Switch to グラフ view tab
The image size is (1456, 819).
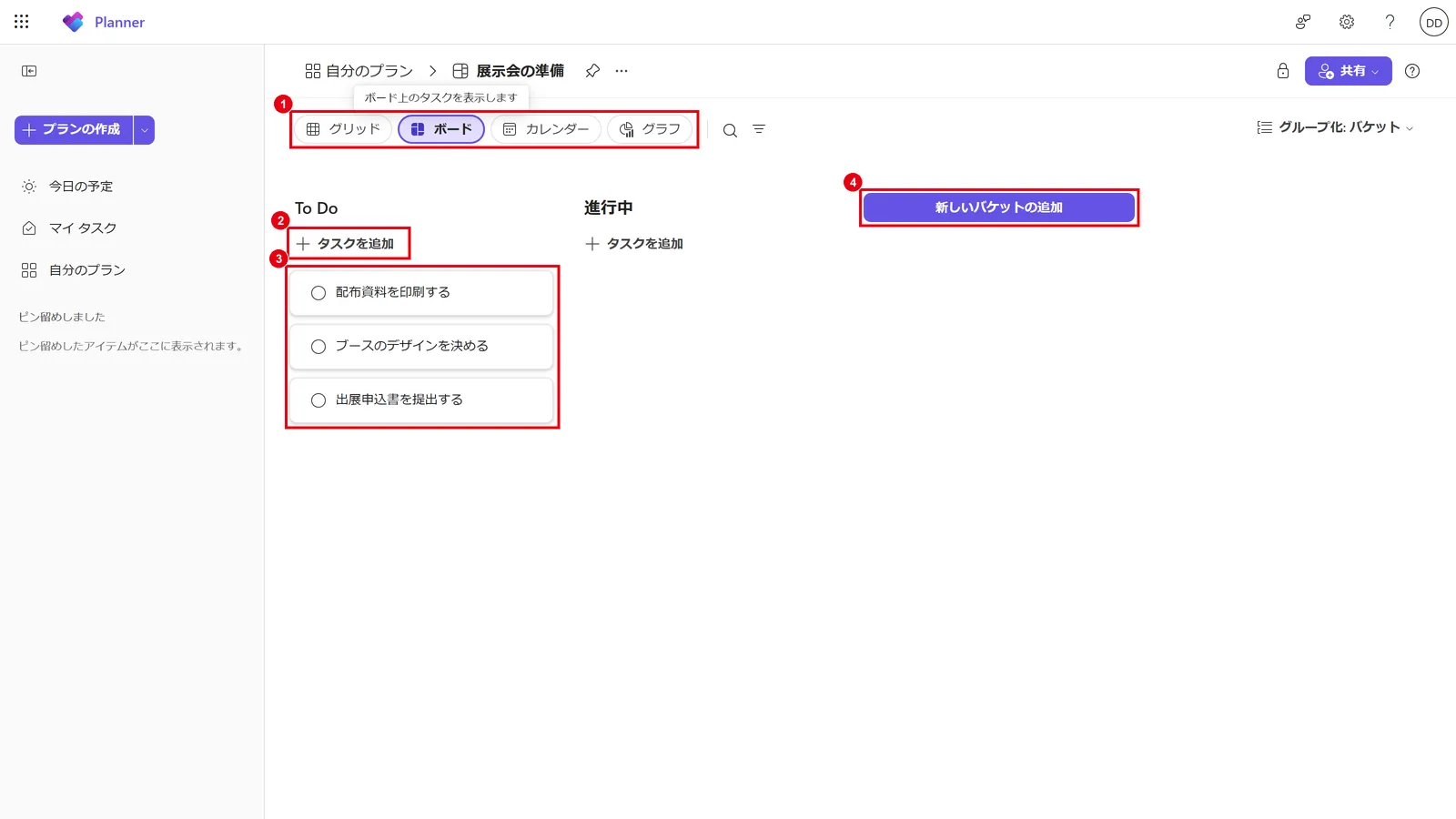pyautogui.click(x=650, y=129)
